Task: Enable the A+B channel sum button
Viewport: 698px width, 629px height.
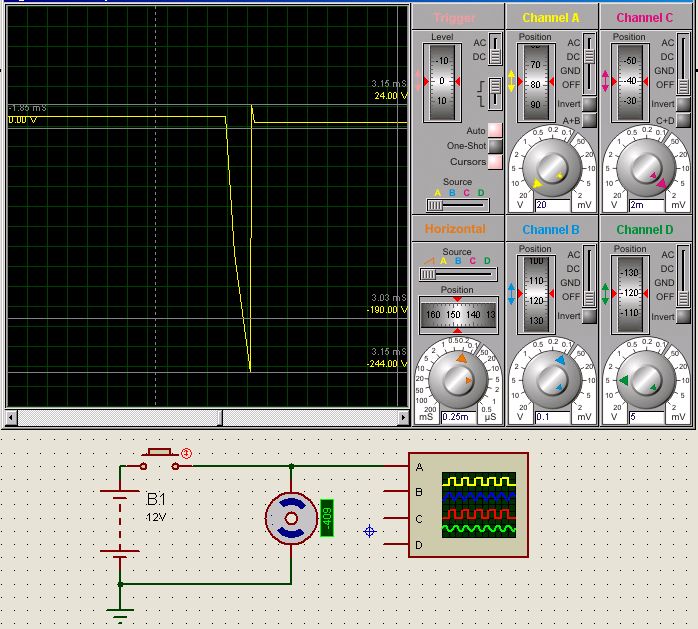Action: [590, 121]
